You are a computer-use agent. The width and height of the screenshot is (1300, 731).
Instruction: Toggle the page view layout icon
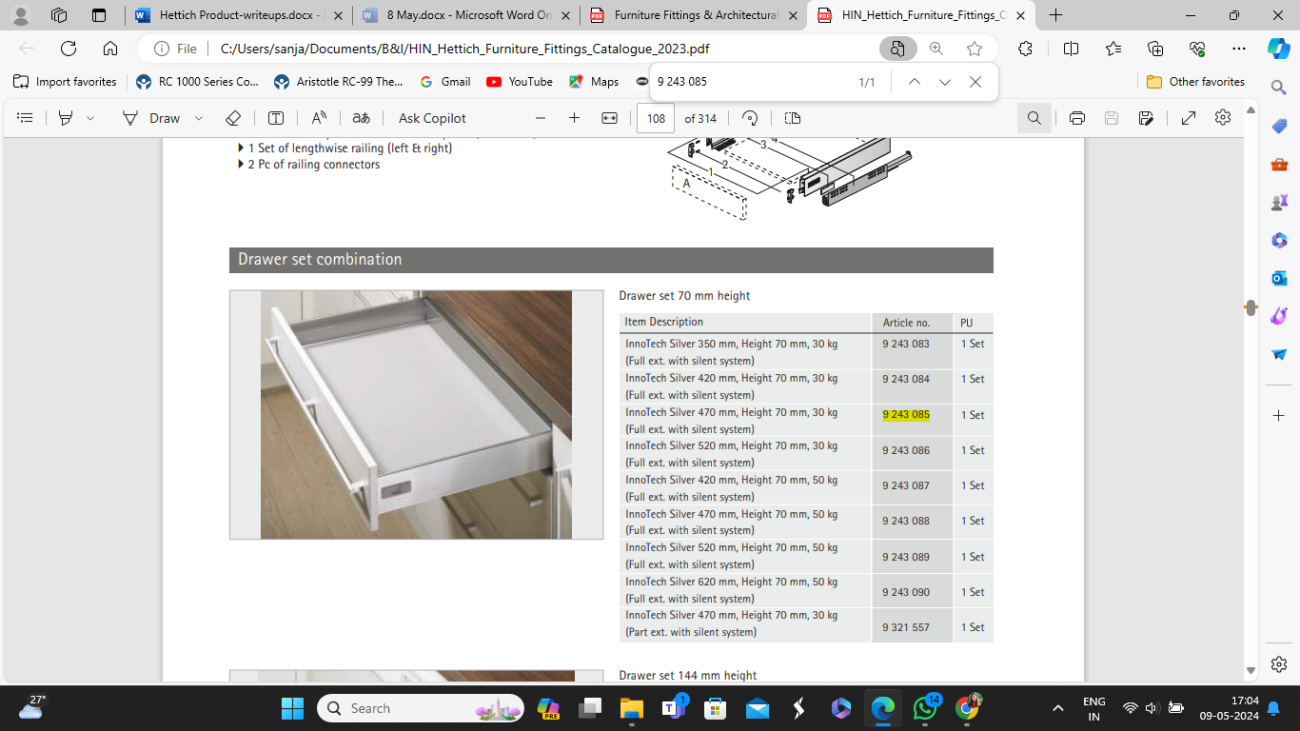793,118
